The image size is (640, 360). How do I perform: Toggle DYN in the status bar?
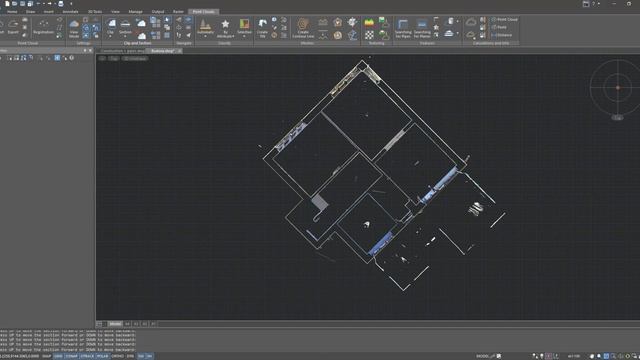(130, 356)
